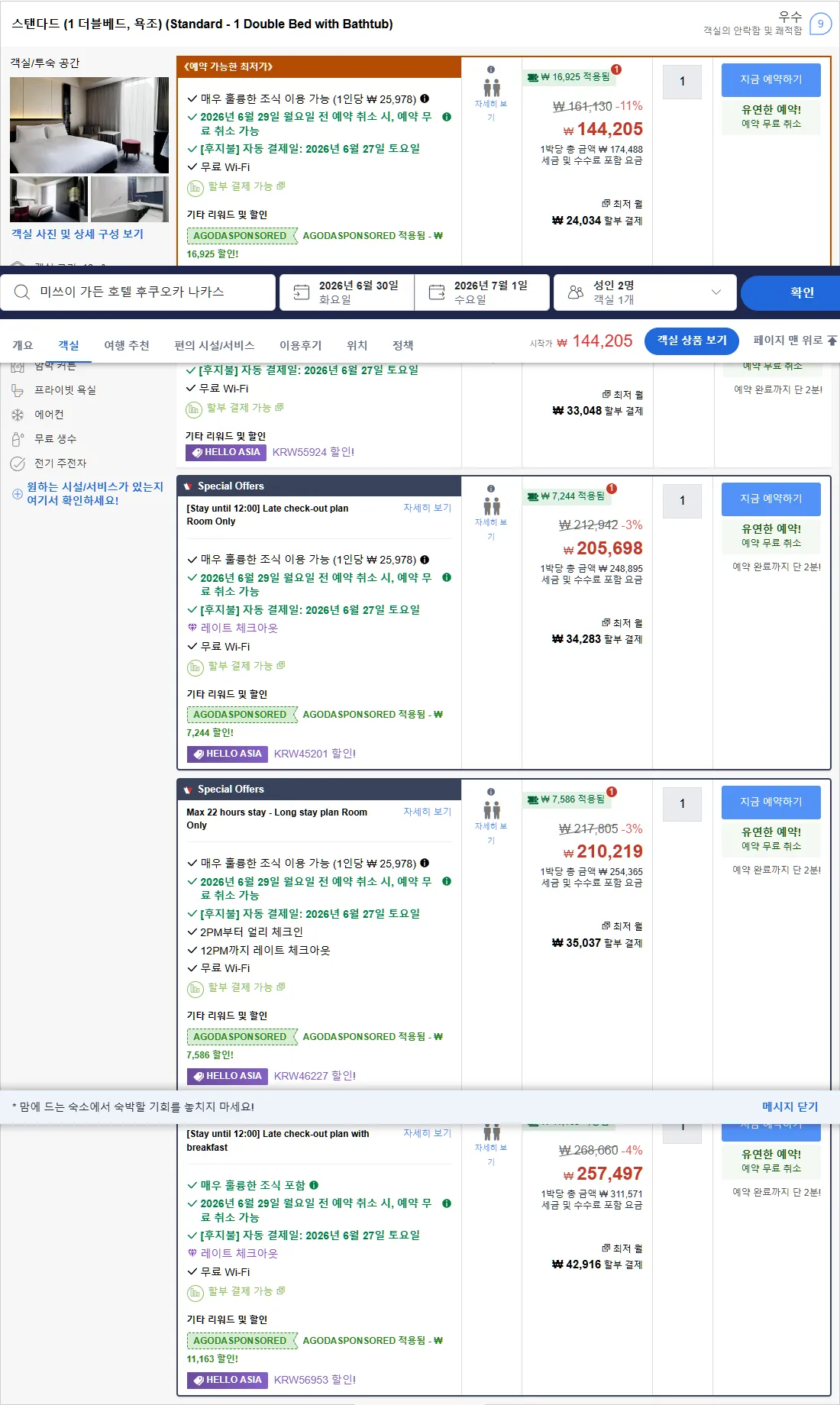Click 지금 예약하기 for the 210,219 offer
The width and height of the screenshot is (840, 1405).
point(771,802)
